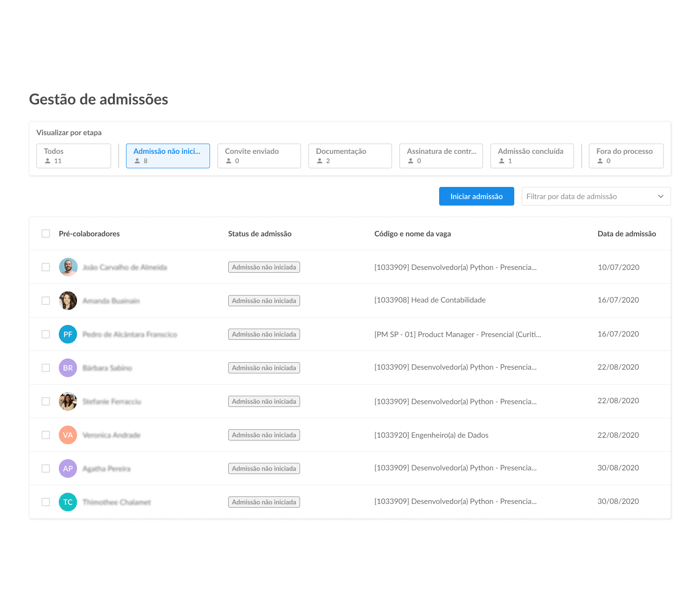Image resolution: width=700 pixels, height=606 pixels.
Task: Click Amanda Buainain's avatar photo
Action: [68, 301]
